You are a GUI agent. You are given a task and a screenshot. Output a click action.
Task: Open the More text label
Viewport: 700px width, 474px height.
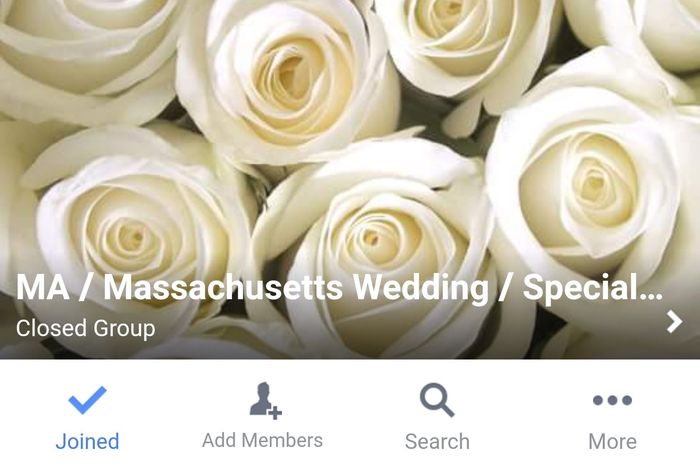[612, 442]
